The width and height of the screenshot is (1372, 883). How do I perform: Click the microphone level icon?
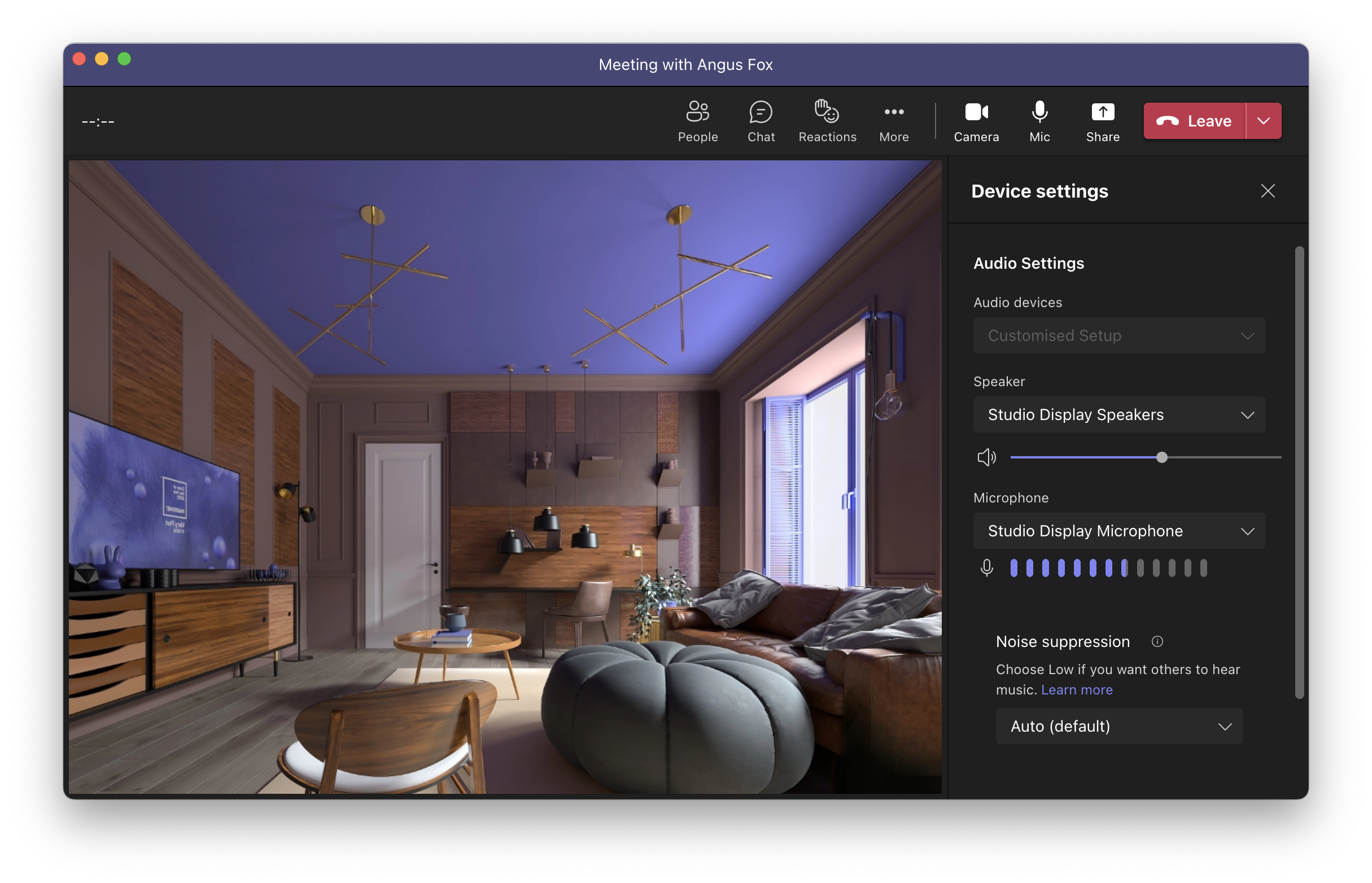(986, 567)
